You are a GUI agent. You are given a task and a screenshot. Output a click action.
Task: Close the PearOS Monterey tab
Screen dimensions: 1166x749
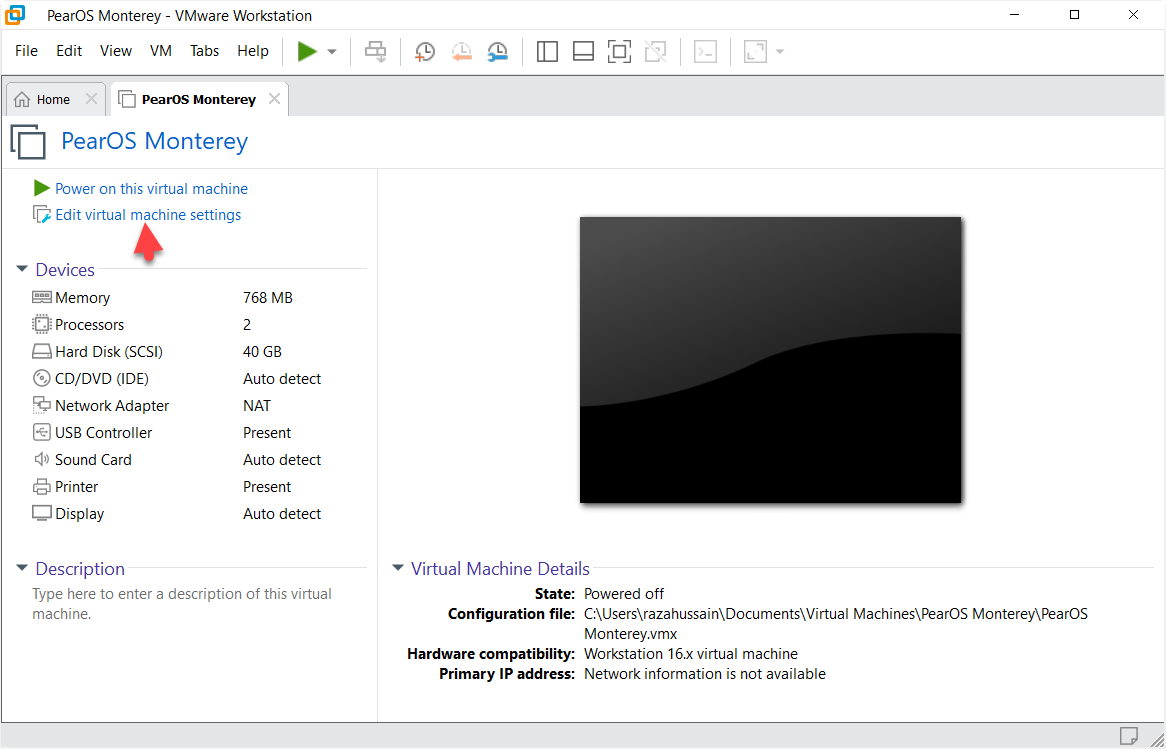click(272, 99)
